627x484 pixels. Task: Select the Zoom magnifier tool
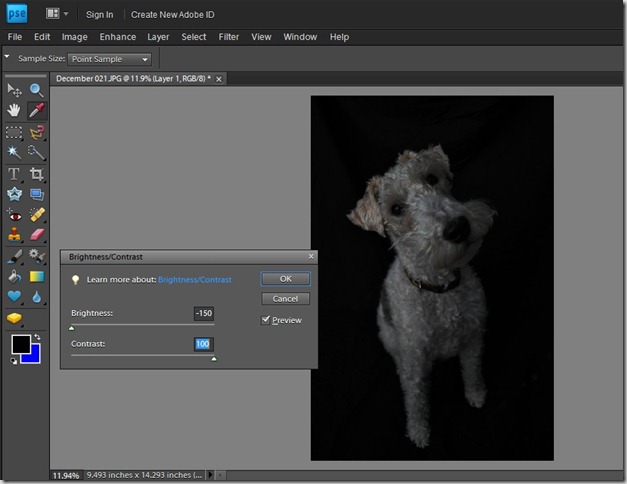click(x=37, y=89)
